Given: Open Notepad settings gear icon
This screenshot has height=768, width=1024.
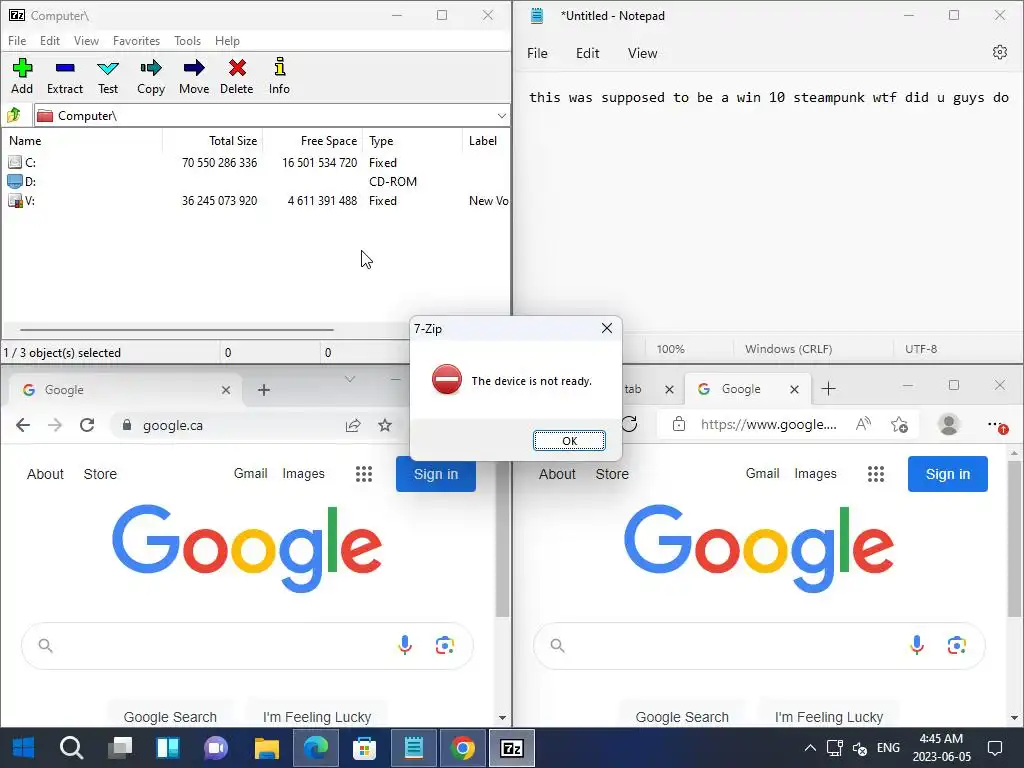Looking at the screenshot, I should 999,52.
